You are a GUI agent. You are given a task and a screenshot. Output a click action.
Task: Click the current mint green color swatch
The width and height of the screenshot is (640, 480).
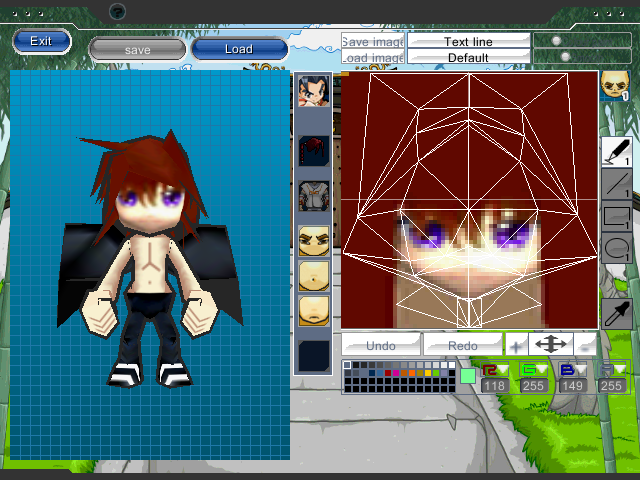(x=468, y=376)
